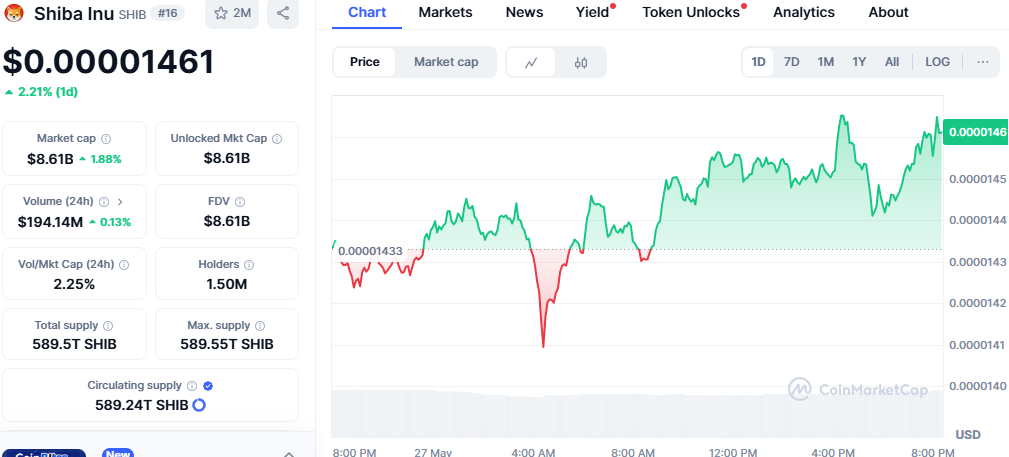Click the 1.50M holders value
1009x457 pixels.
coord(227,284)
